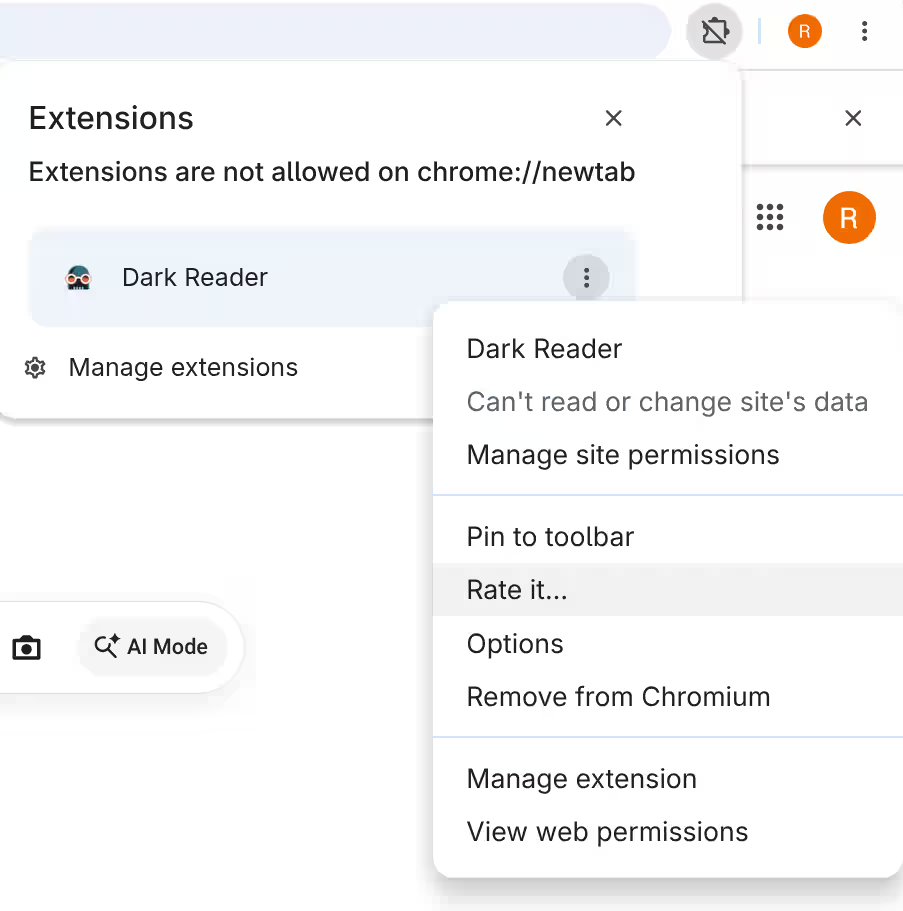Open Dark Reader's three-dot more actions

tap(586, 278)
